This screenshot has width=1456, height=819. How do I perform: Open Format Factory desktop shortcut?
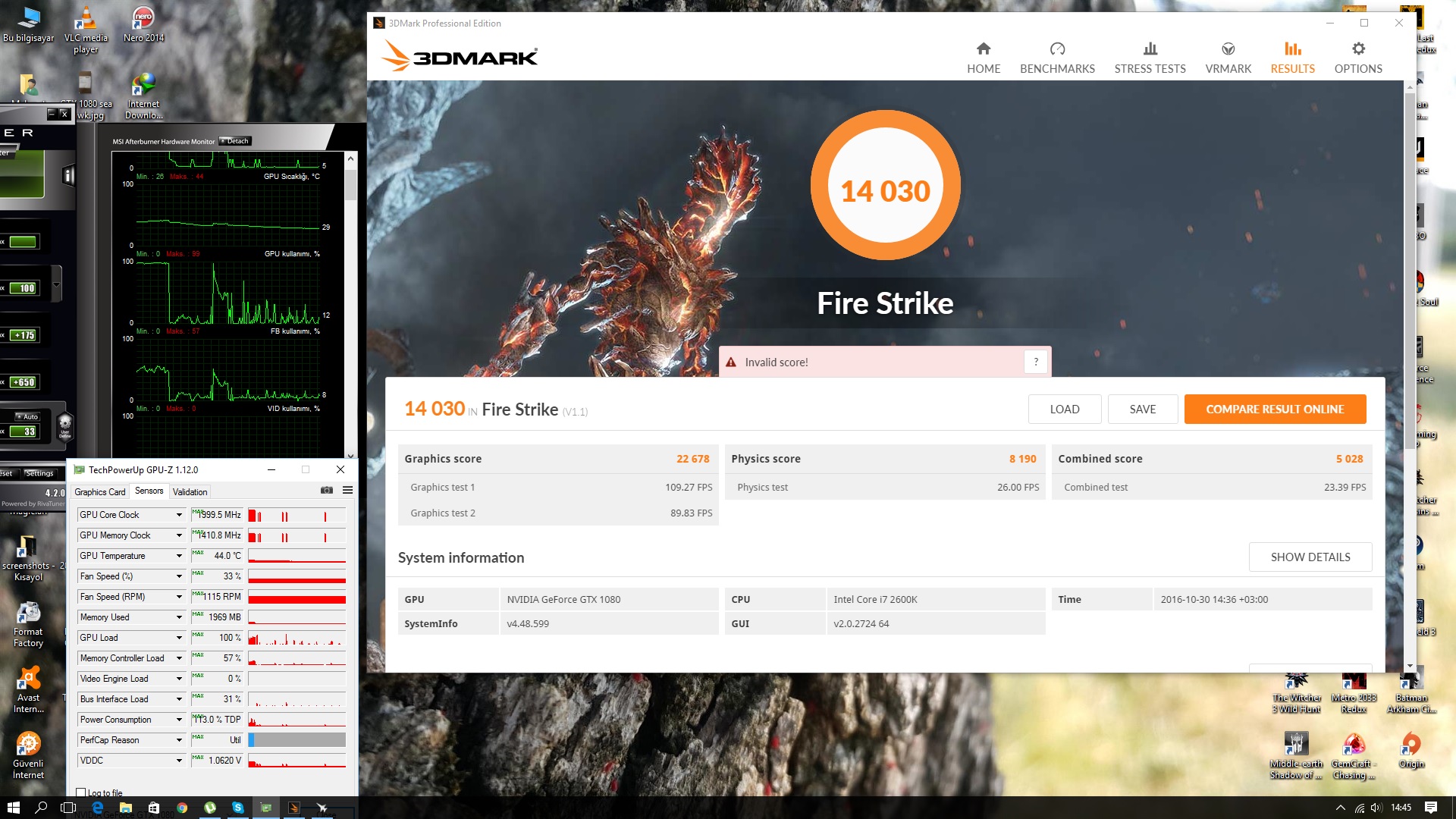(28, 625)
